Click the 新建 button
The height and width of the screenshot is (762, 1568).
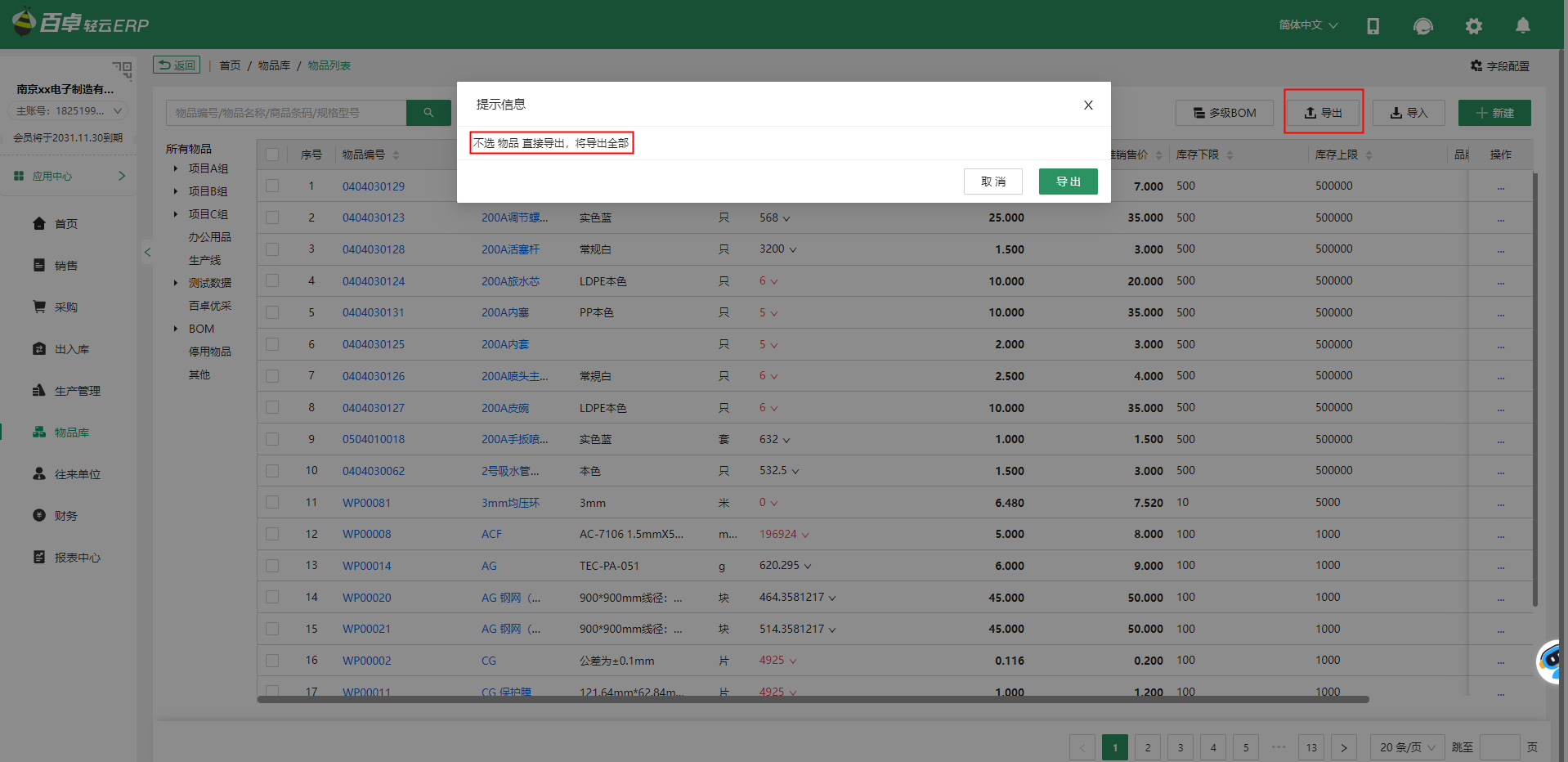[x=1494, y=113]
